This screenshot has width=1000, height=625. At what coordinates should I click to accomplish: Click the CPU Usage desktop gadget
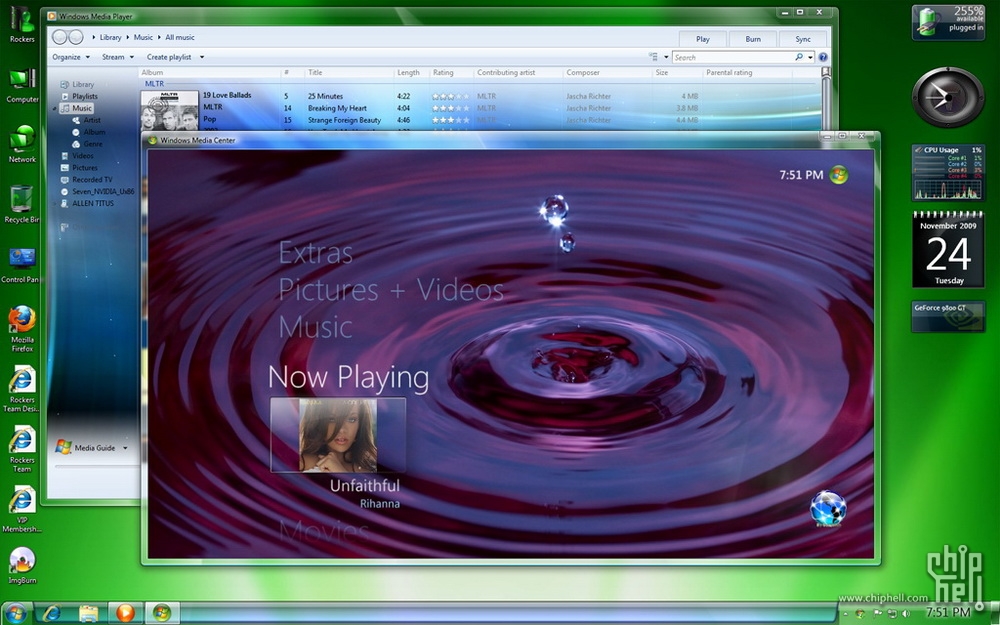pos(948,173)
